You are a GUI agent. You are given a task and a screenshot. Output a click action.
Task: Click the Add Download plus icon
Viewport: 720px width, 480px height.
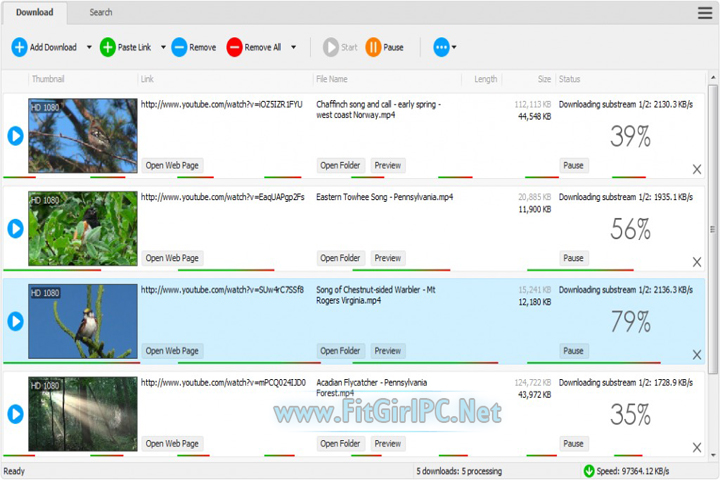pos(19,47)
